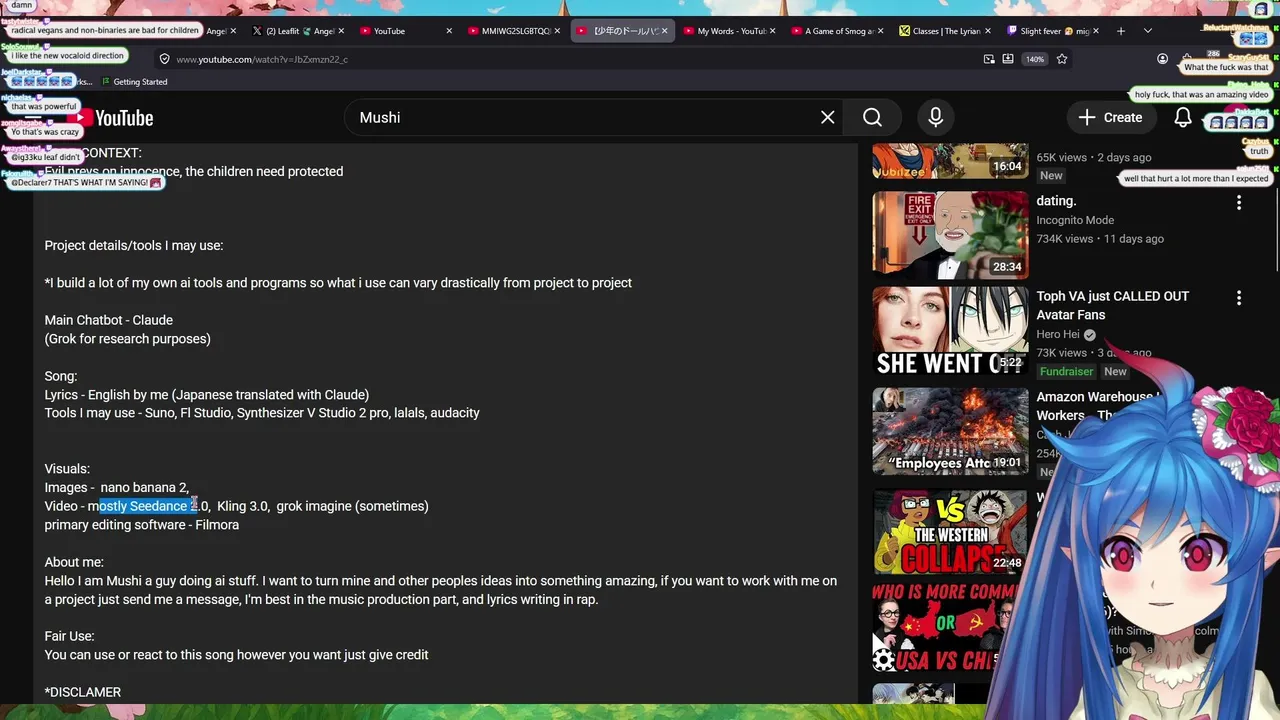Open options for the dating. video
The height and width of the screenshot is (720, 1280).
(x=1238, y=203)
